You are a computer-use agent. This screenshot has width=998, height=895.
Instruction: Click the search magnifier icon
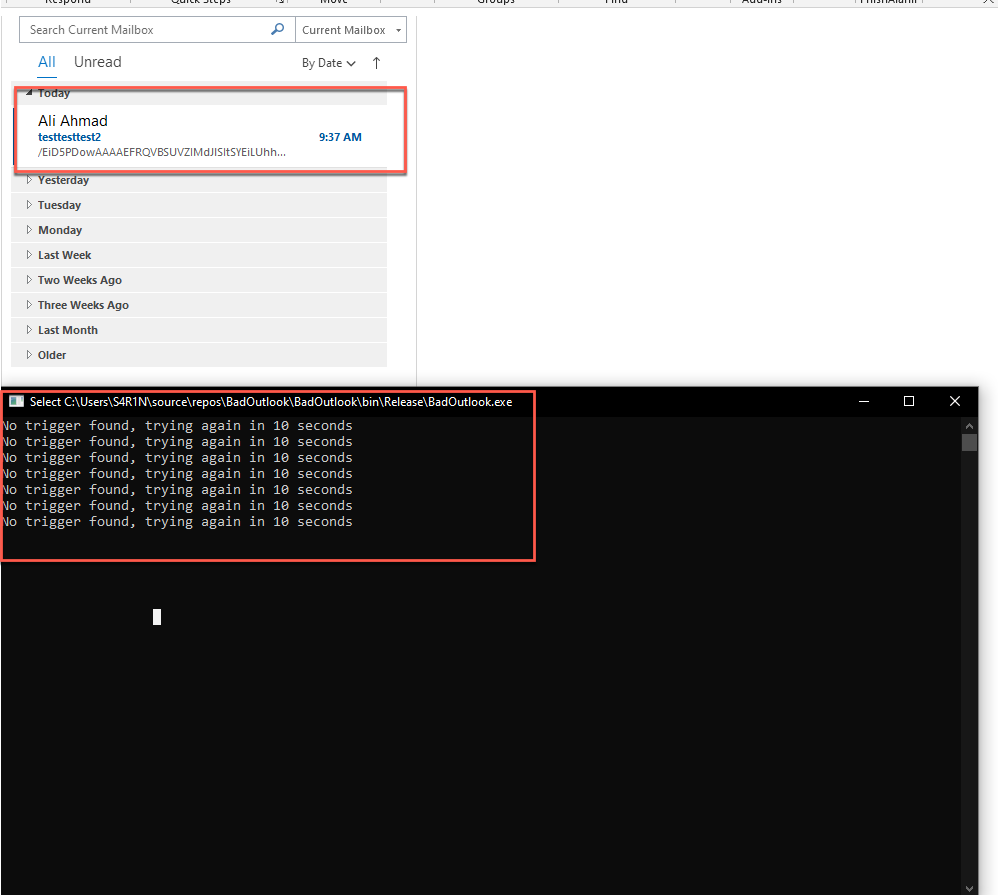point(278,30)
